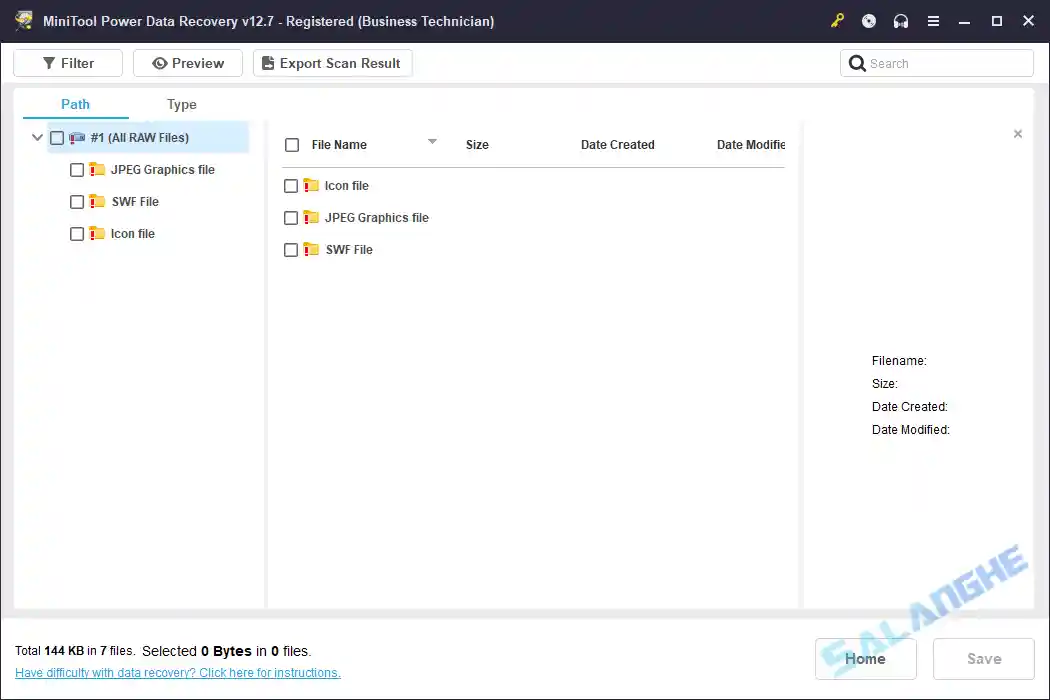Switch to the Type tab

[x=181, y=104]
